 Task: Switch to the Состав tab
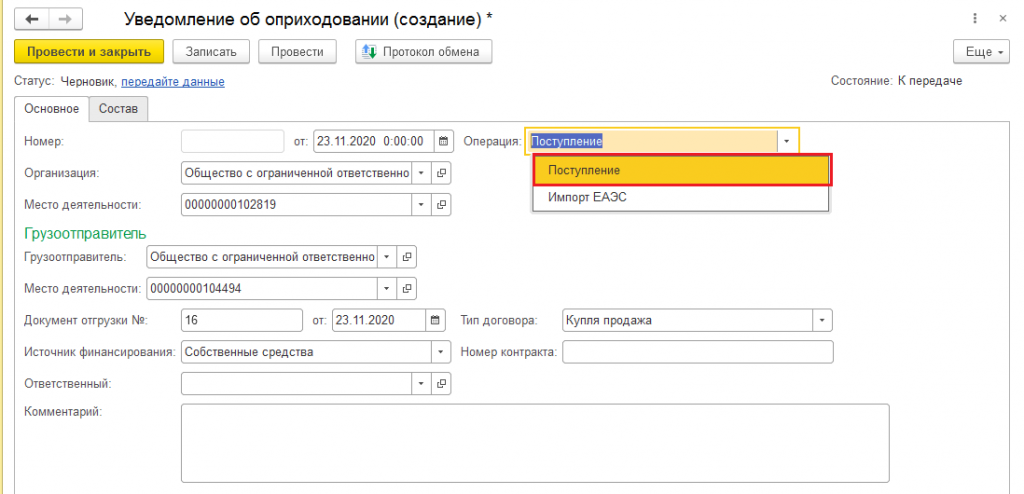[x=118, y=109]
